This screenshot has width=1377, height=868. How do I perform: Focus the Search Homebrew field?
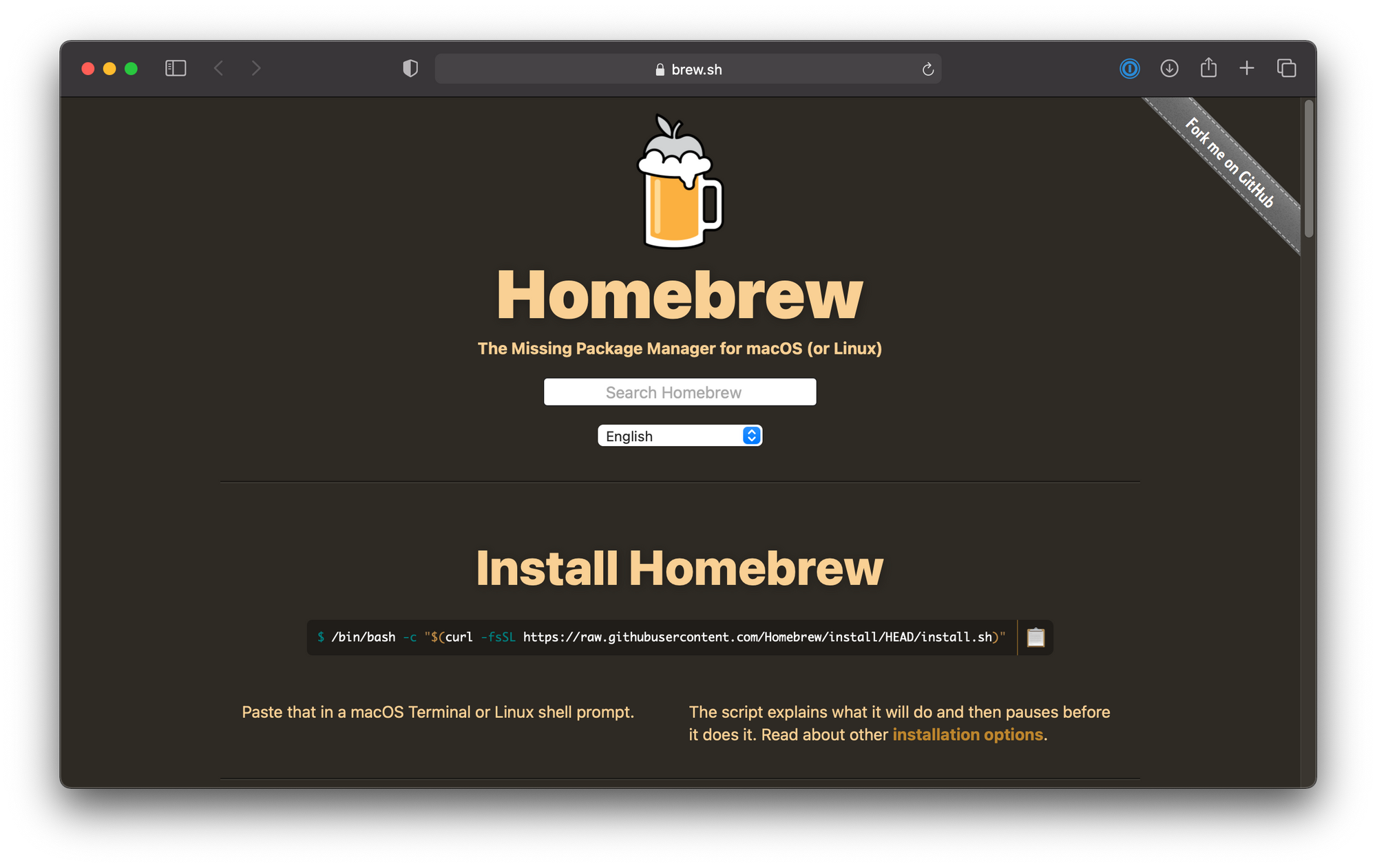680,392
